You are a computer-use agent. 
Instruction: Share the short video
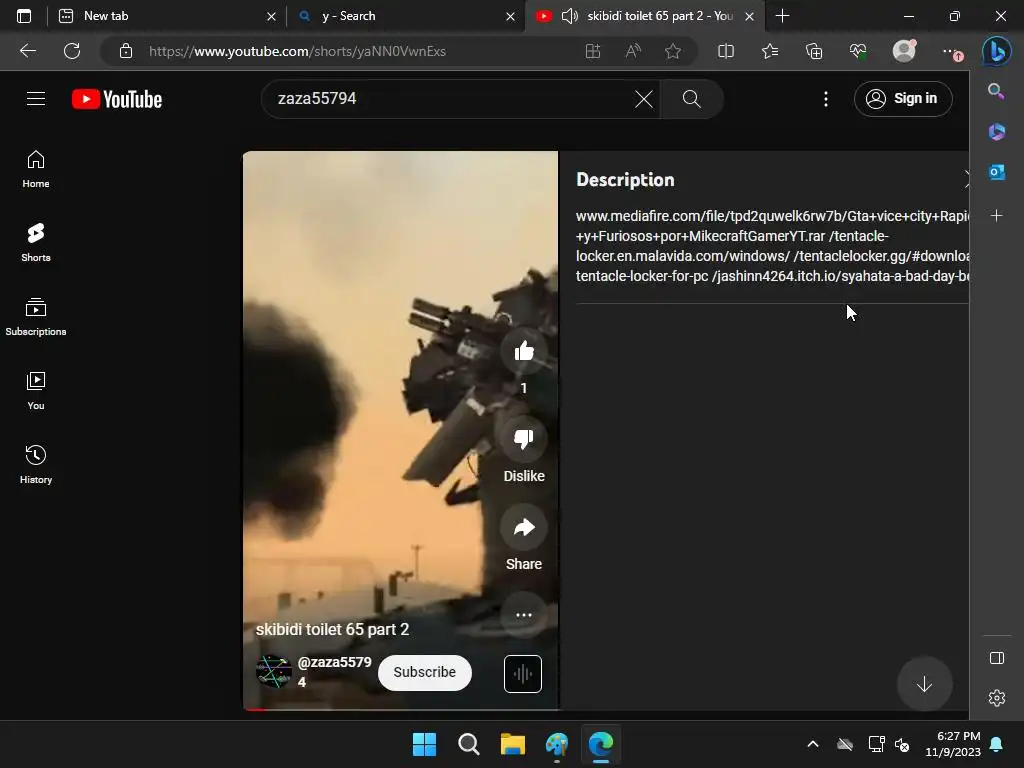click(524, 527)
